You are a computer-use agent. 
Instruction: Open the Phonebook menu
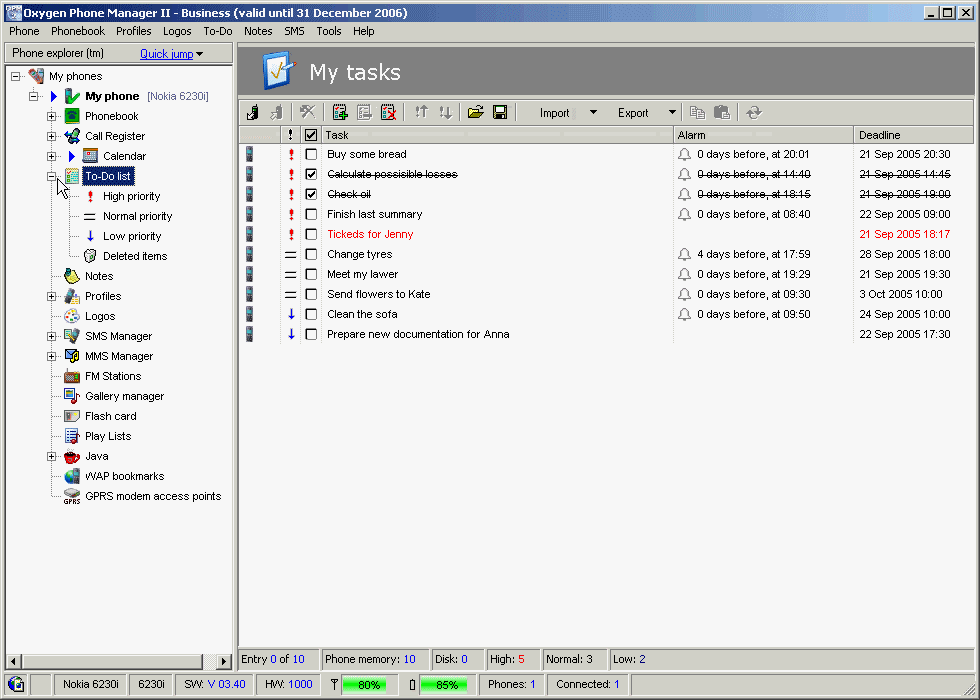tap(78, 31)
